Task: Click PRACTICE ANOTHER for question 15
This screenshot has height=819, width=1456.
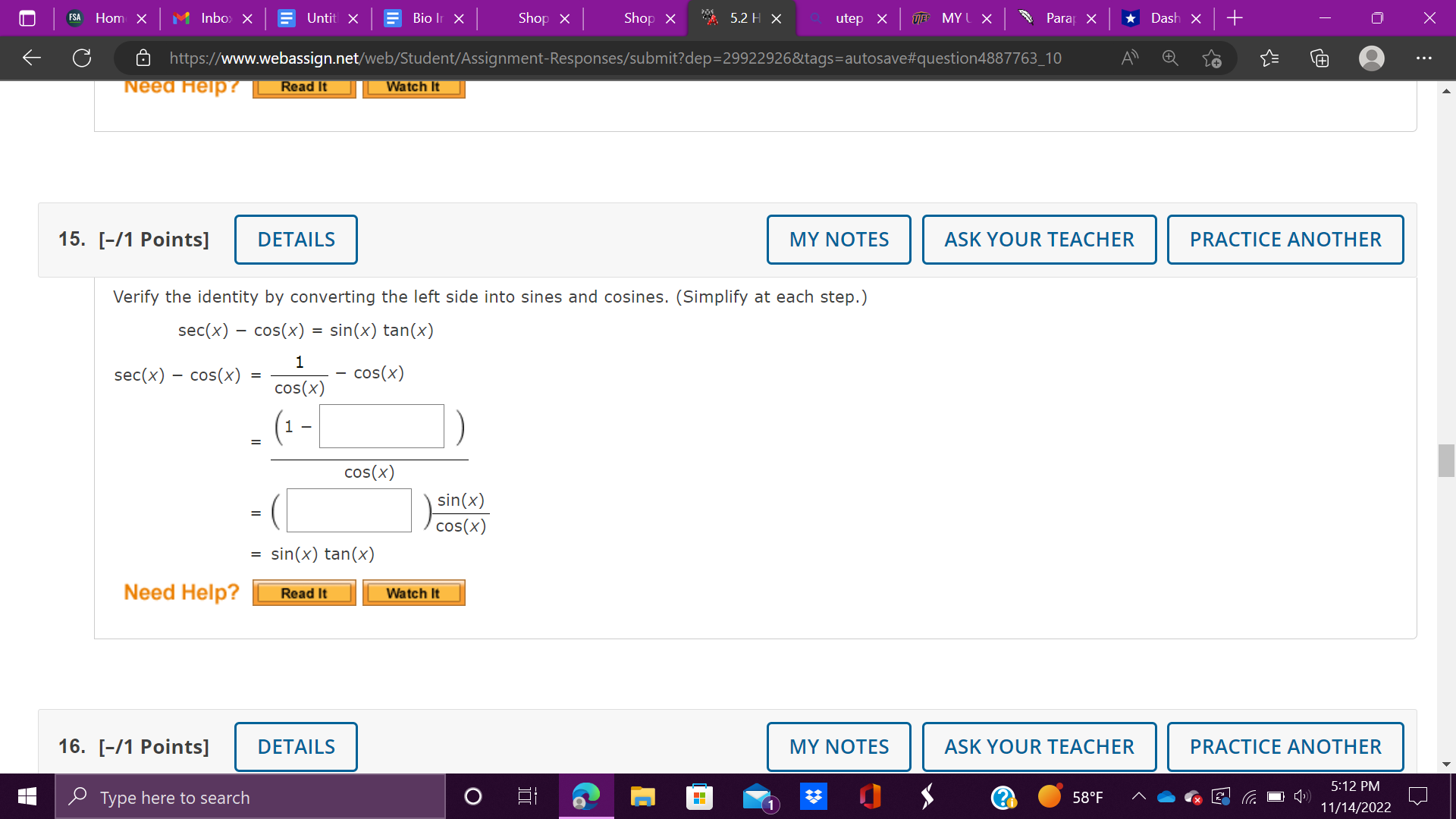Action: pos(1285,240)
